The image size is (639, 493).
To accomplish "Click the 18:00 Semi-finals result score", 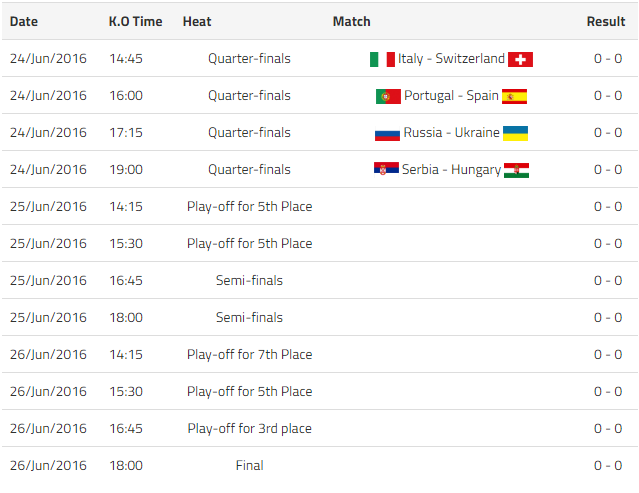I will point(607,317).
